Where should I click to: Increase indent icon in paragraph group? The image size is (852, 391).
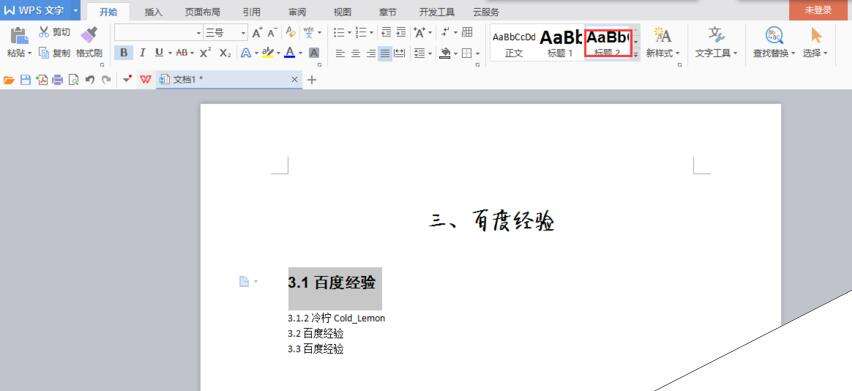pyautogui.click(x=400, y=33)
